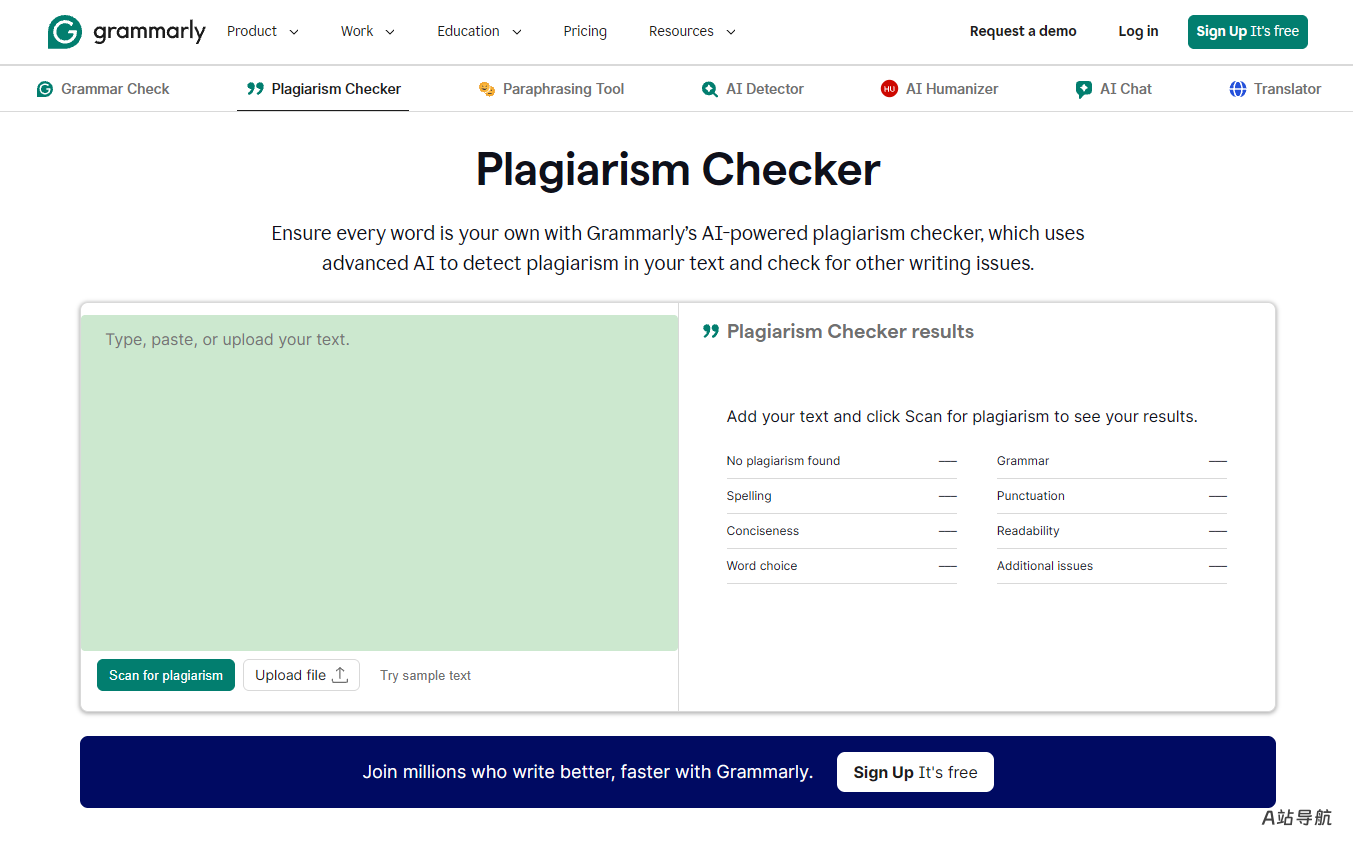The image size is (1353, 861).
Task: Click the Grammarly logo icon
Action: [x=65, y=32]
